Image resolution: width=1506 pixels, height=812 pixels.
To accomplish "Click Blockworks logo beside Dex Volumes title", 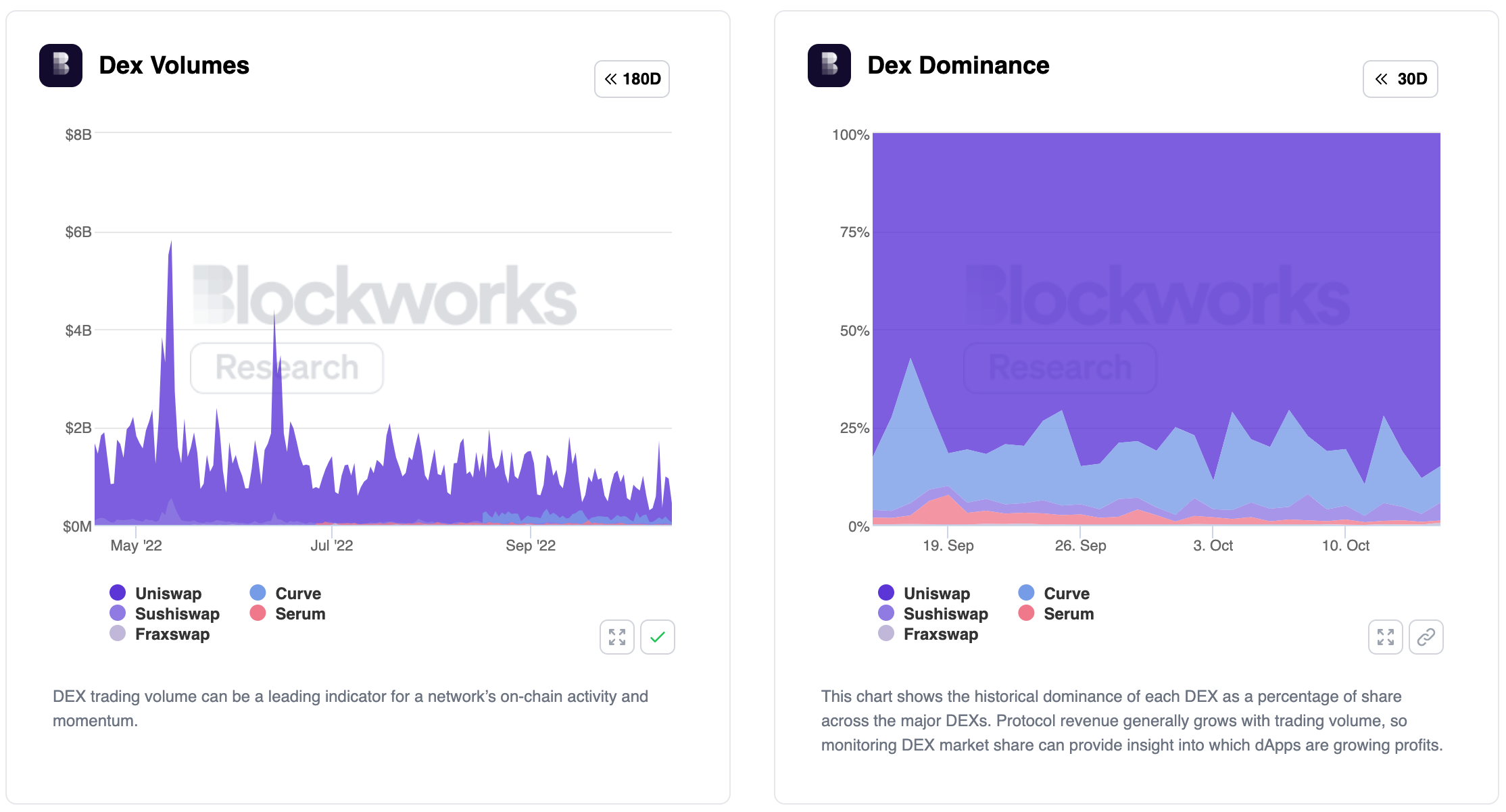I will 61,66.
